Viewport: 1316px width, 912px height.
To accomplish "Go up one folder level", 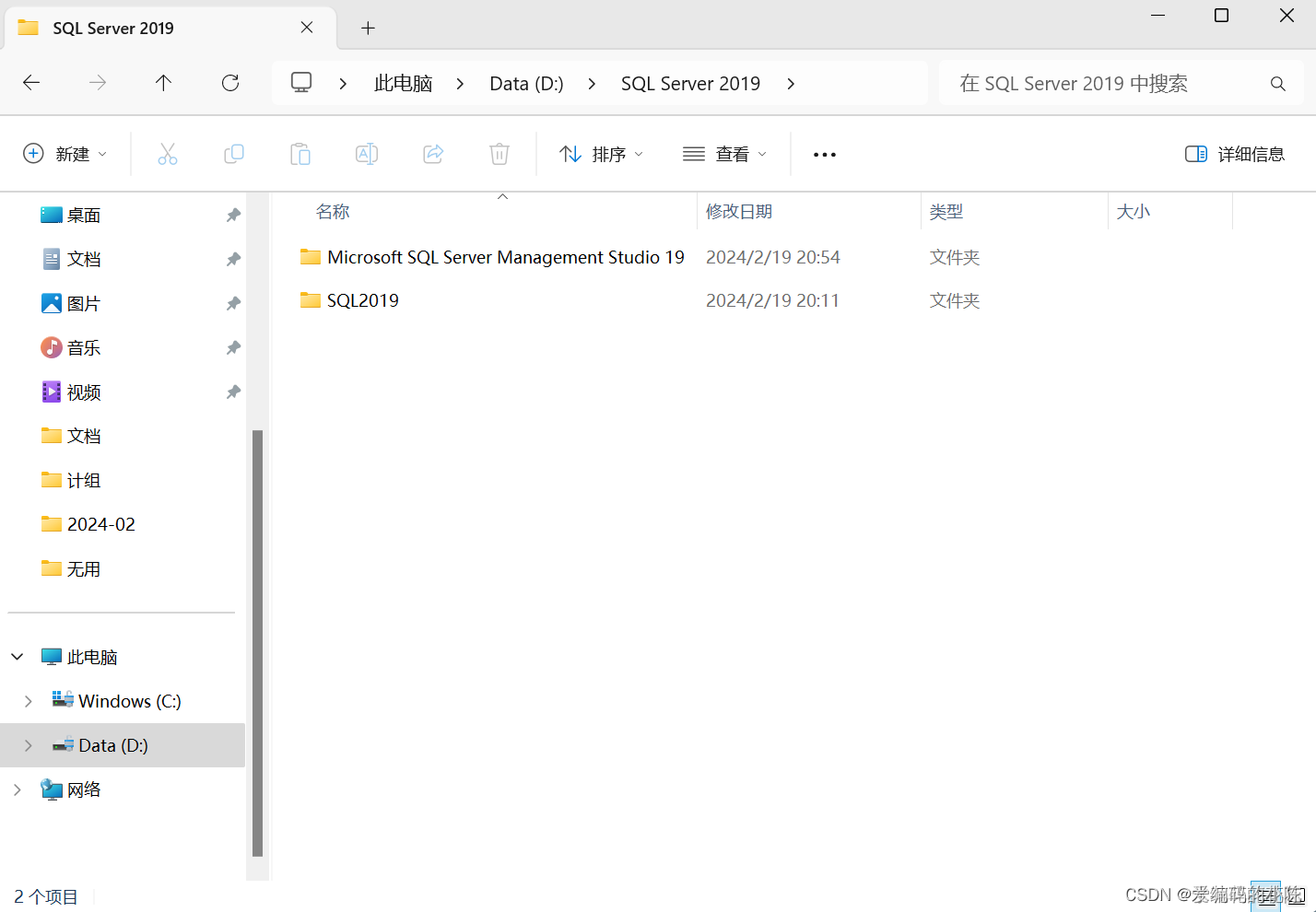I will pyautogui.click(x=164, y=83).
